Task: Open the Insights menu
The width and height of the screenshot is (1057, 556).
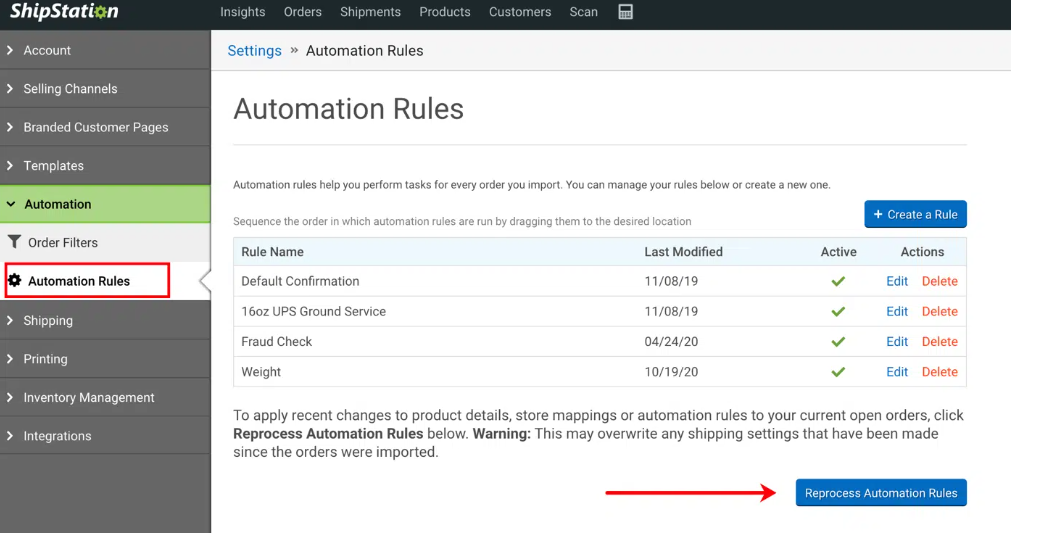Action: pyautogui.click(x=243, y=12)
